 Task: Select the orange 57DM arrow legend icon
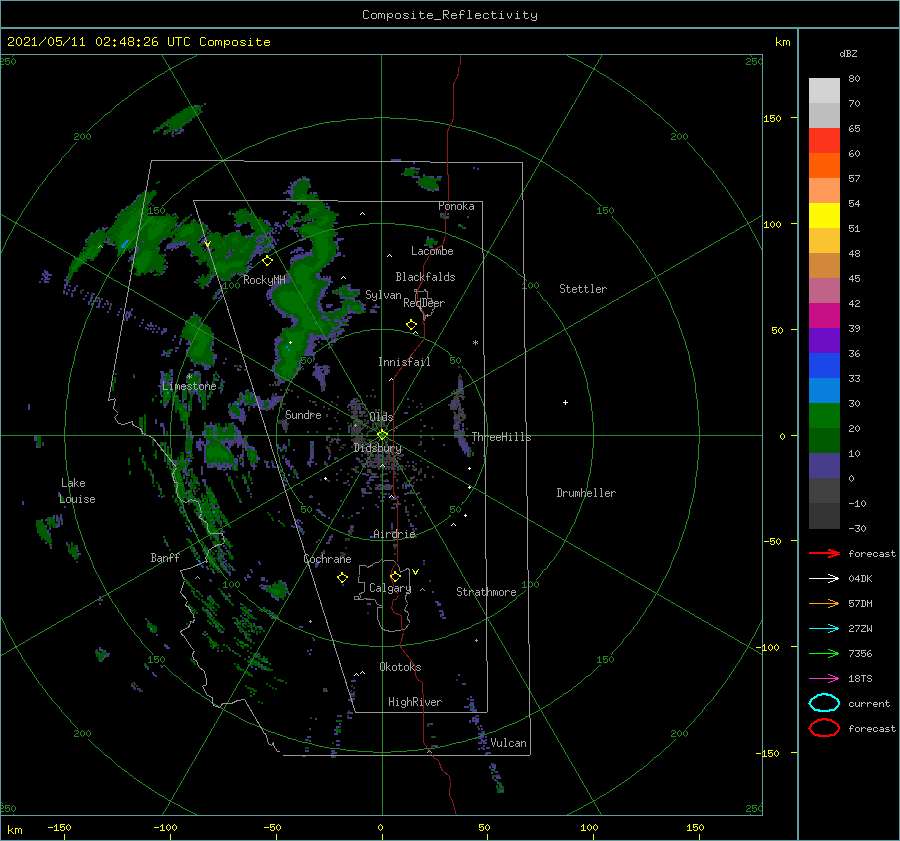[824, 603]
